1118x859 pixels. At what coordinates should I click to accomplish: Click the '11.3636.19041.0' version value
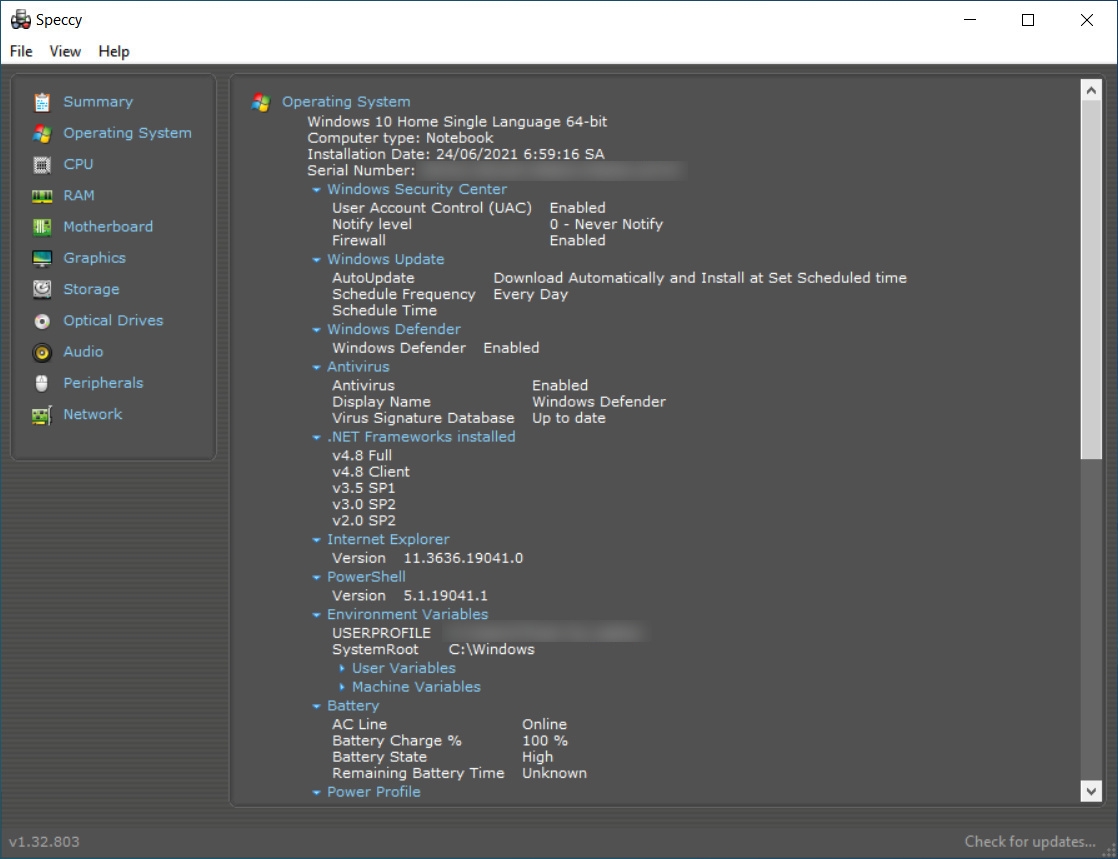click(463, 558)
